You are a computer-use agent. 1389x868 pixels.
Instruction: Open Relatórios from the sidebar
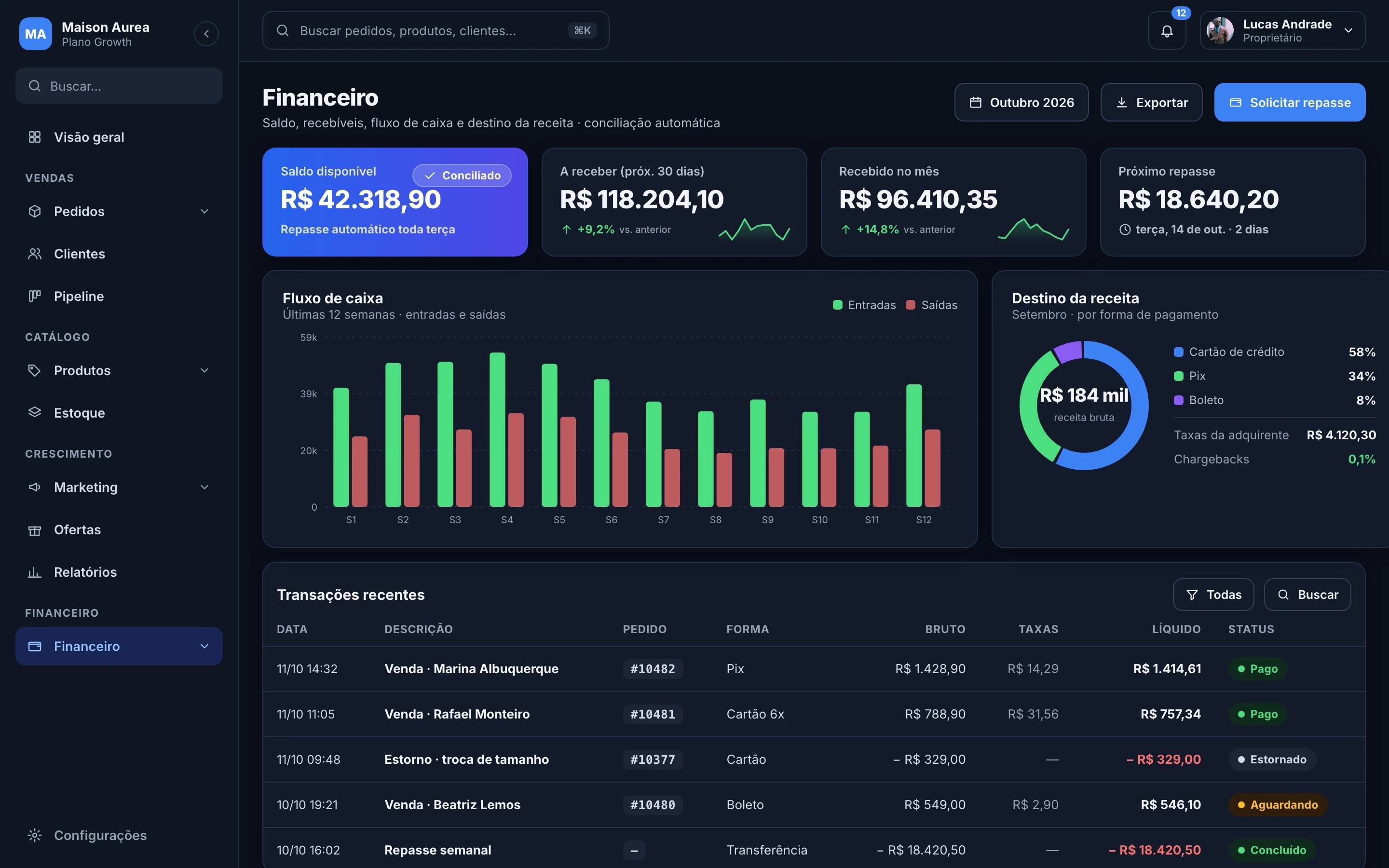[x=119, y=572]
